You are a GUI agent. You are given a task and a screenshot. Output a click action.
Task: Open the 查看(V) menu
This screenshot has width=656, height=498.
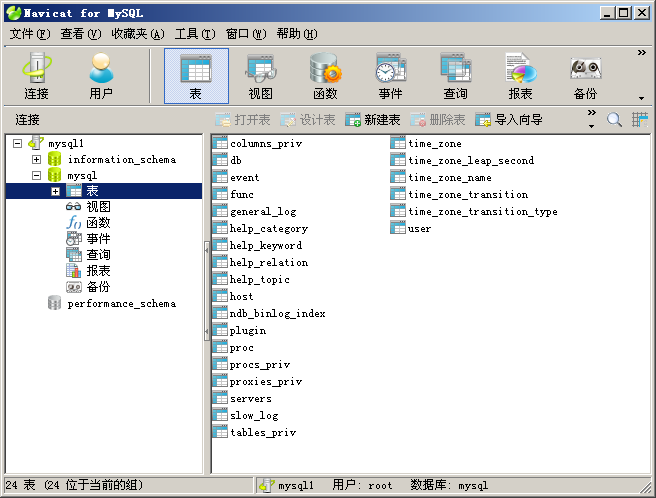[81, 33]
